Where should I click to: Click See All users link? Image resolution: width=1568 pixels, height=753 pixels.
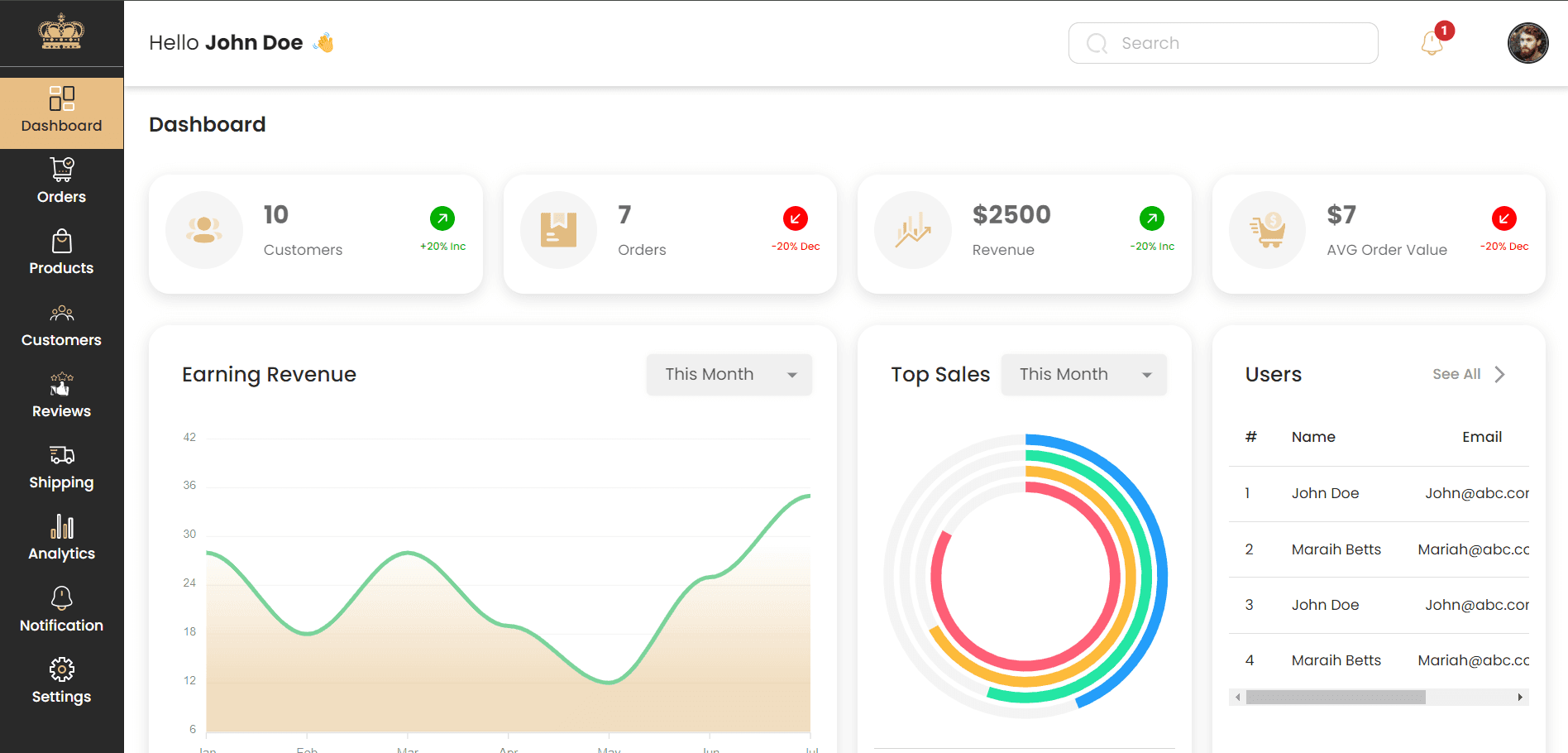point(1456,374)
